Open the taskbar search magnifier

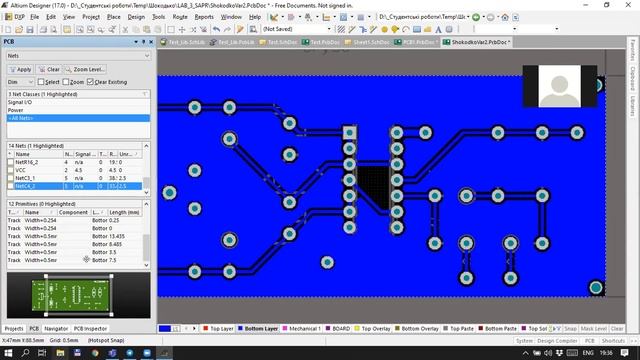tap(25, 353)
